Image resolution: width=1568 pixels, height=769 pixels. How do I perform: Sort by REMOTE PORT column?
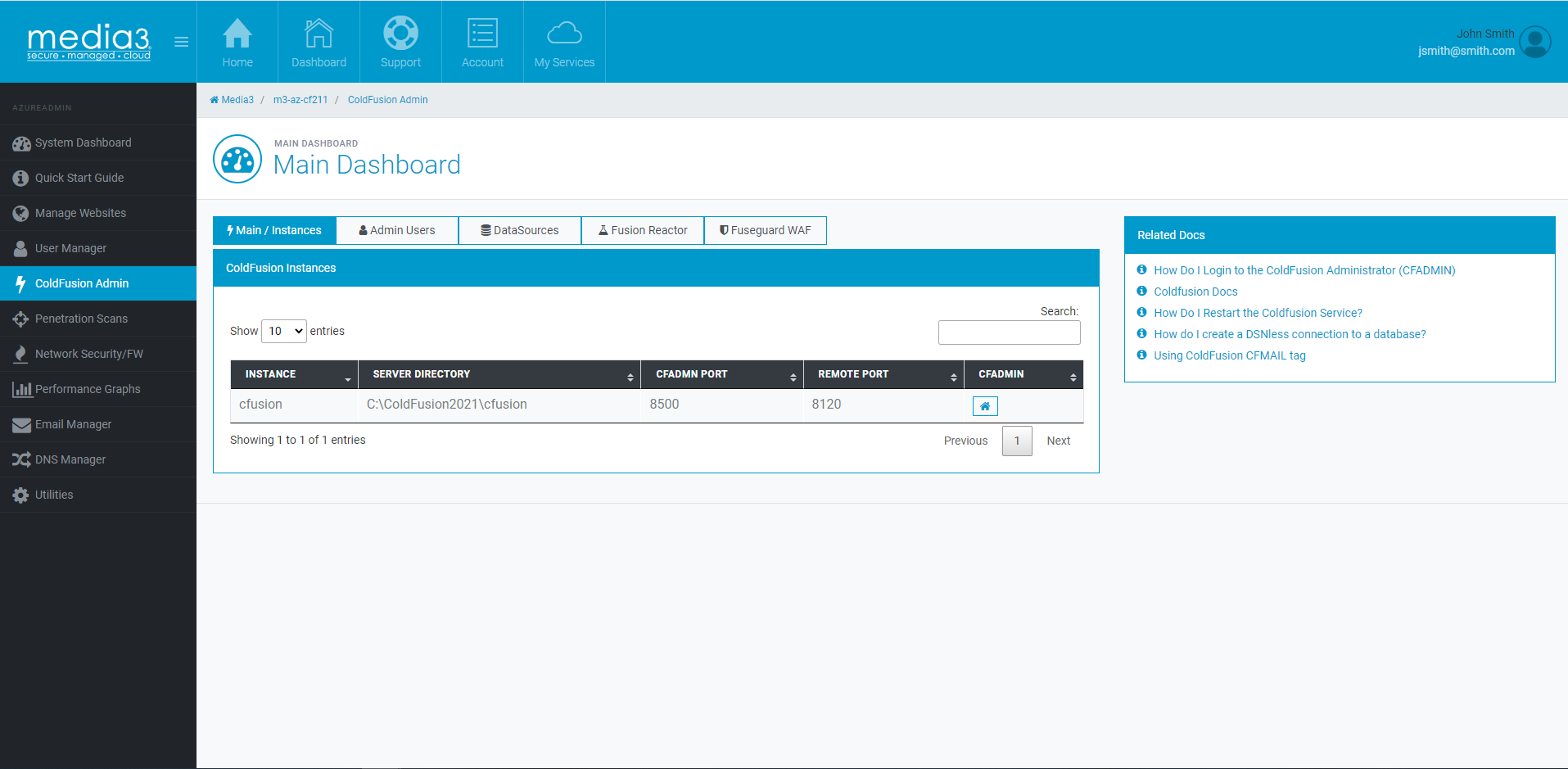pos(883,374)
